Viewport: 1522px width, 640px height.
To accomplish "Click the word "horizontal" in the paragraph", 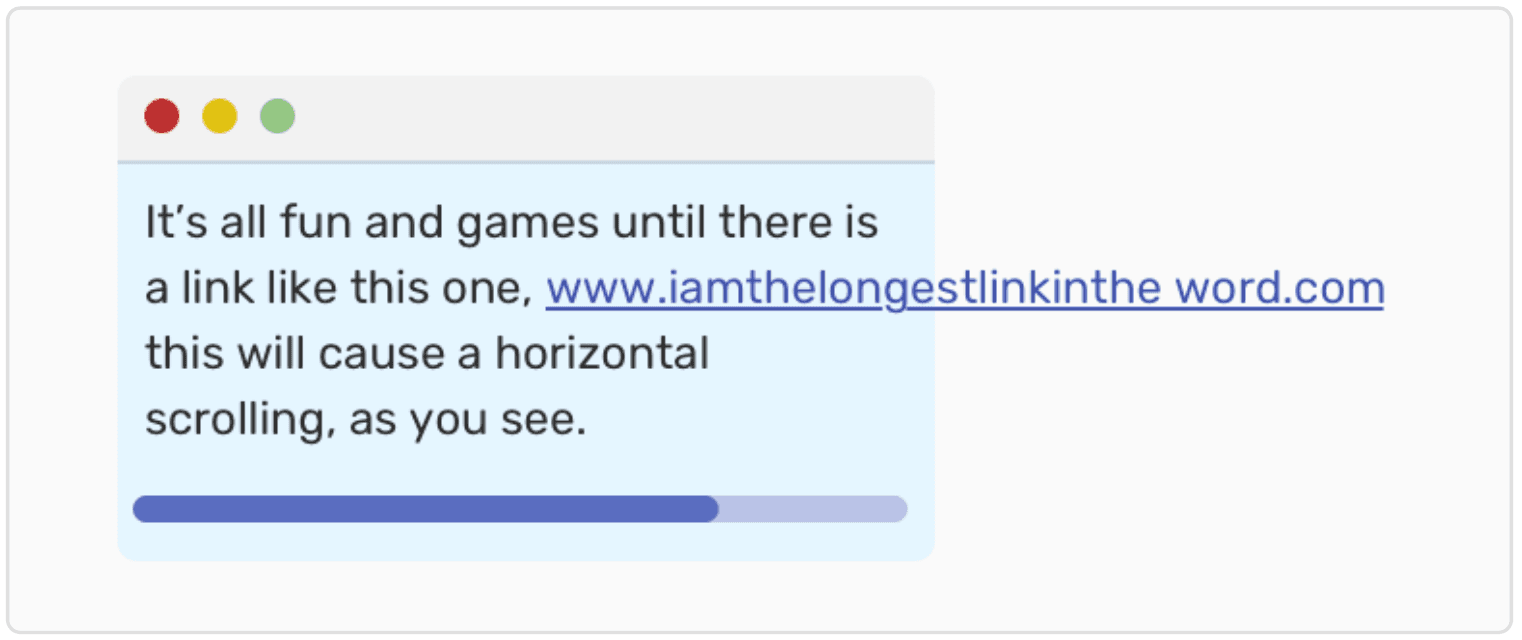I will [602, 354].
